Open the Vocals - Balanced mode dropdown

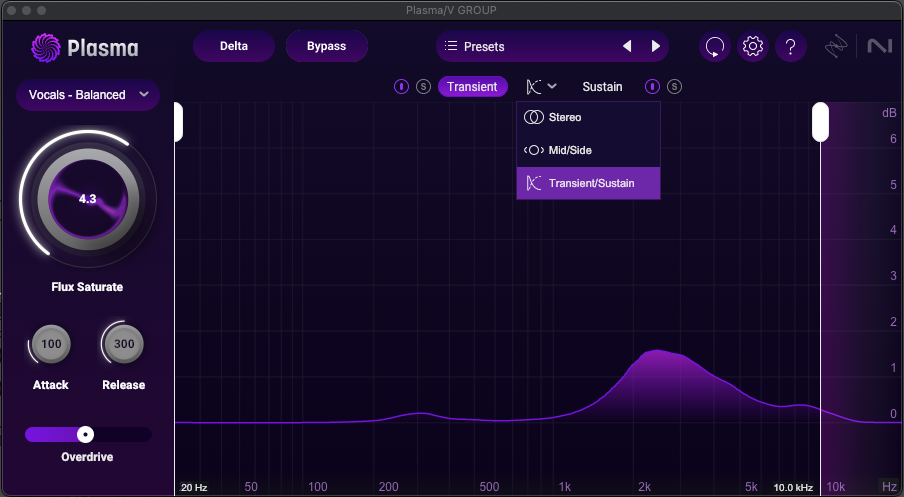pyautogui.click(x=88, y=95)
